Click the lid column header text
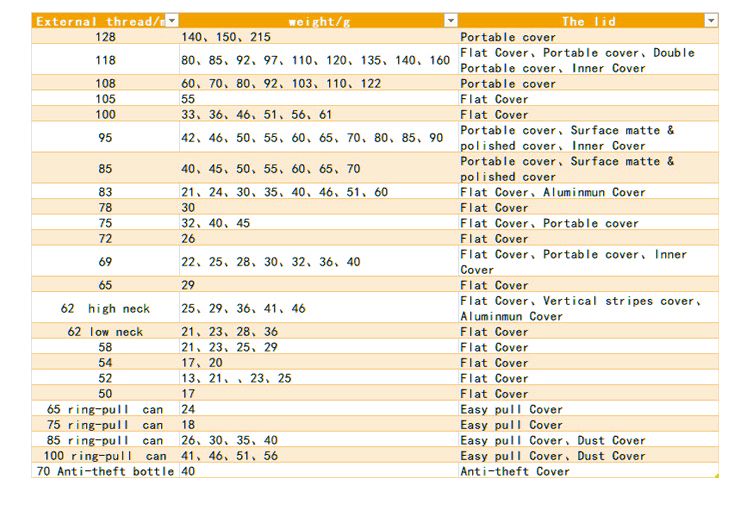Image resolution: width=750 pixels, height=511 pixels. pyautogui.click(x=588, y=21)
